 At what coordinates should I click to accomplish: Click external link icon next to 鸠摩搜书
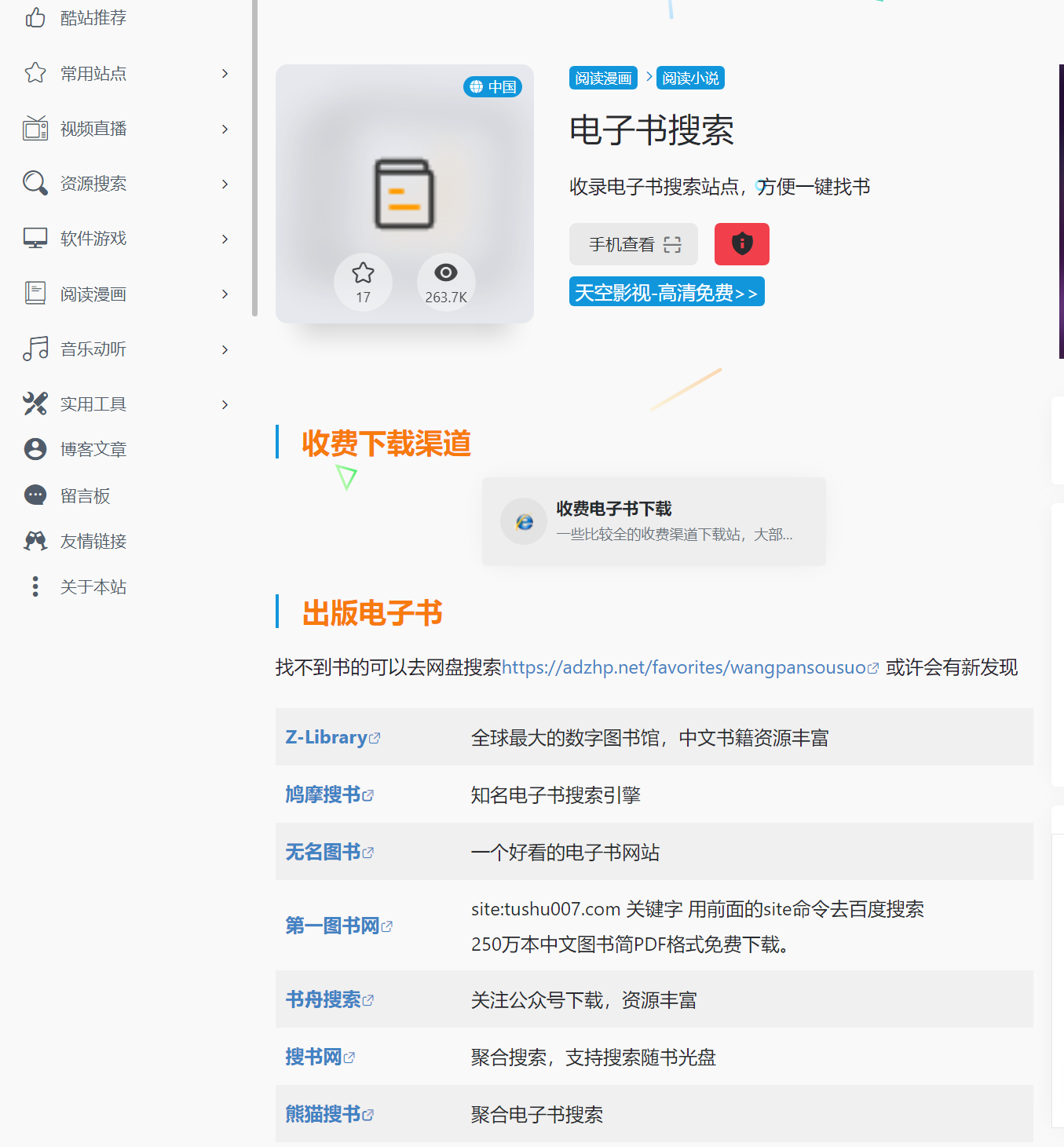tap(368, 795)
